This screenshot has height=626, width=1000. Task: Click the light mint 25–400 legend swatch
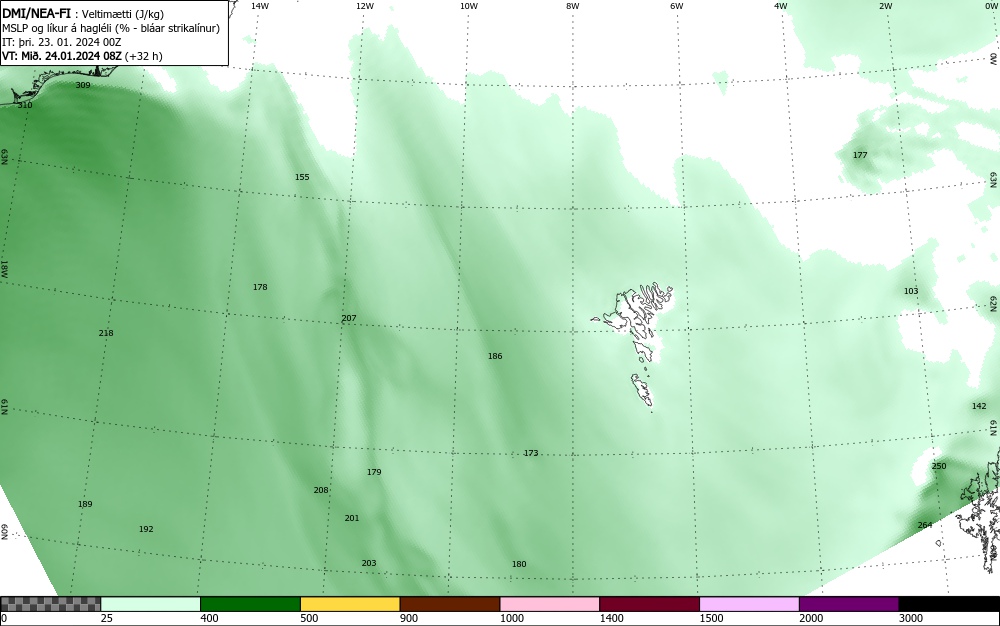(x=151, y=604)
